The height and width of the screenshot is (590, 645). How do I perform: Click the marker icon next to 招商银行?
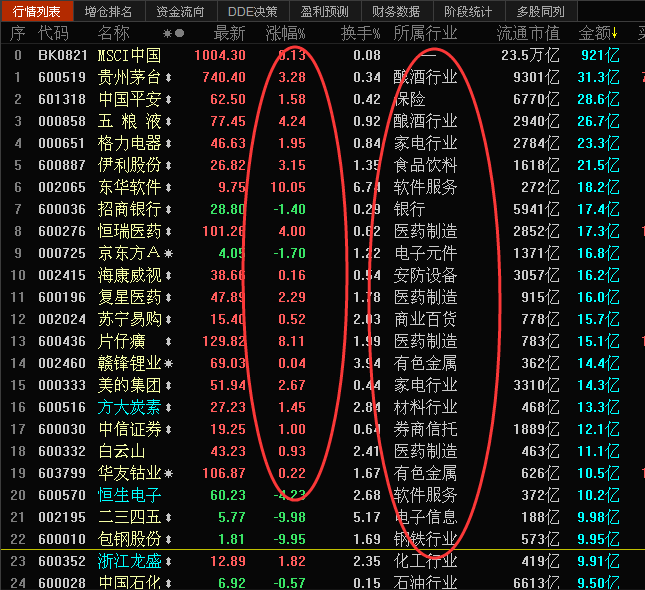point(168,209)
